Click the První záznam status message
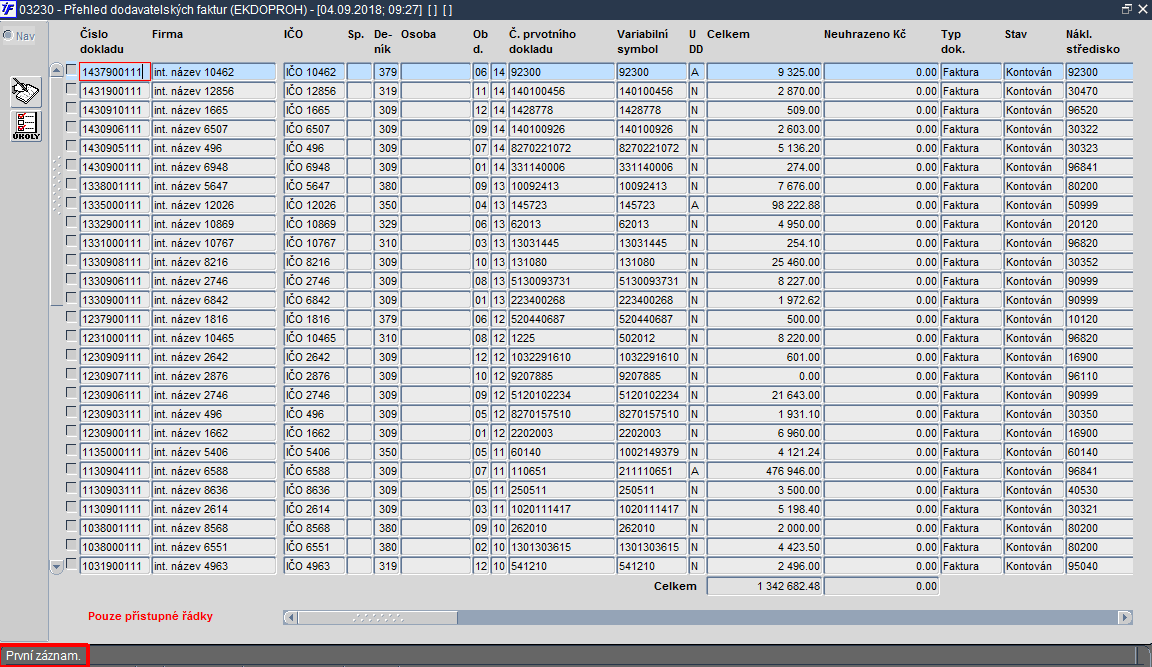The height and width of the screenshot is (667, 1152). click(x=44, y=655)
